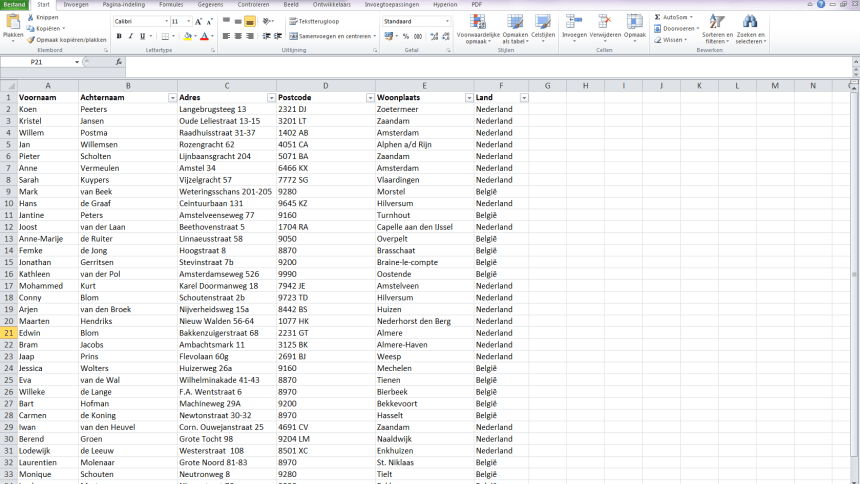Toggle bold formatting
Screen dimensions: 860x484
tap(118, 36)
